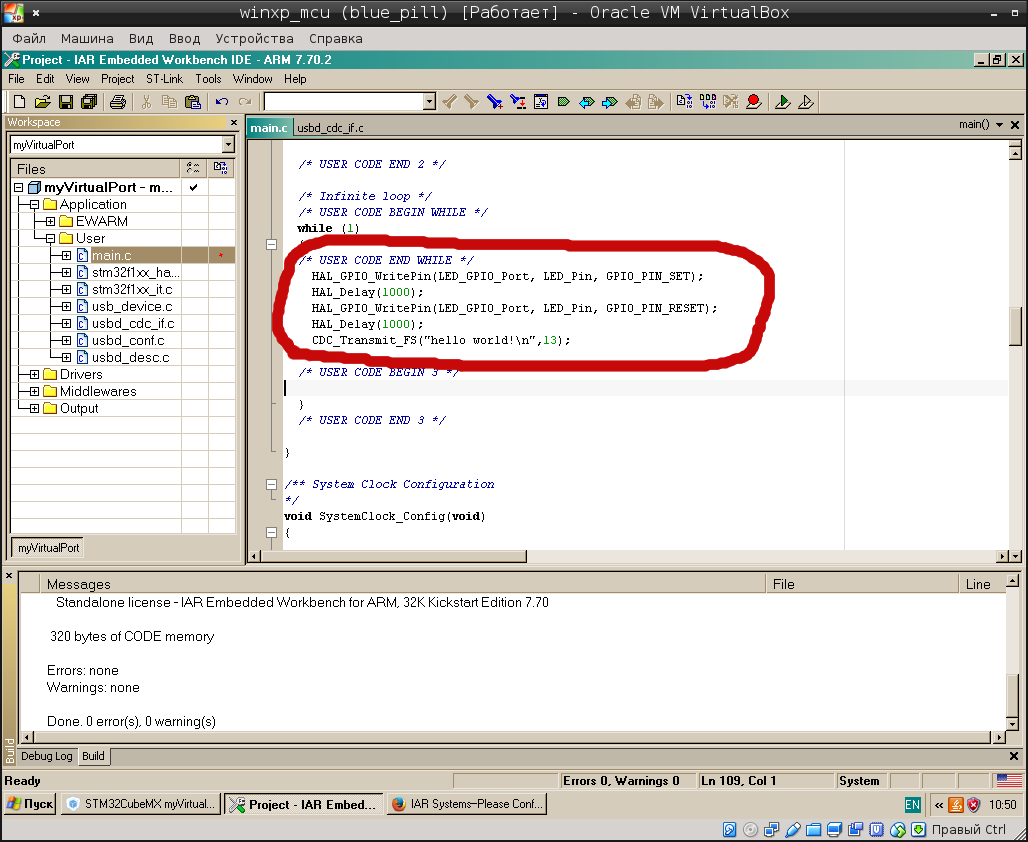Open the main() function list dropdown

coord(999,125)
